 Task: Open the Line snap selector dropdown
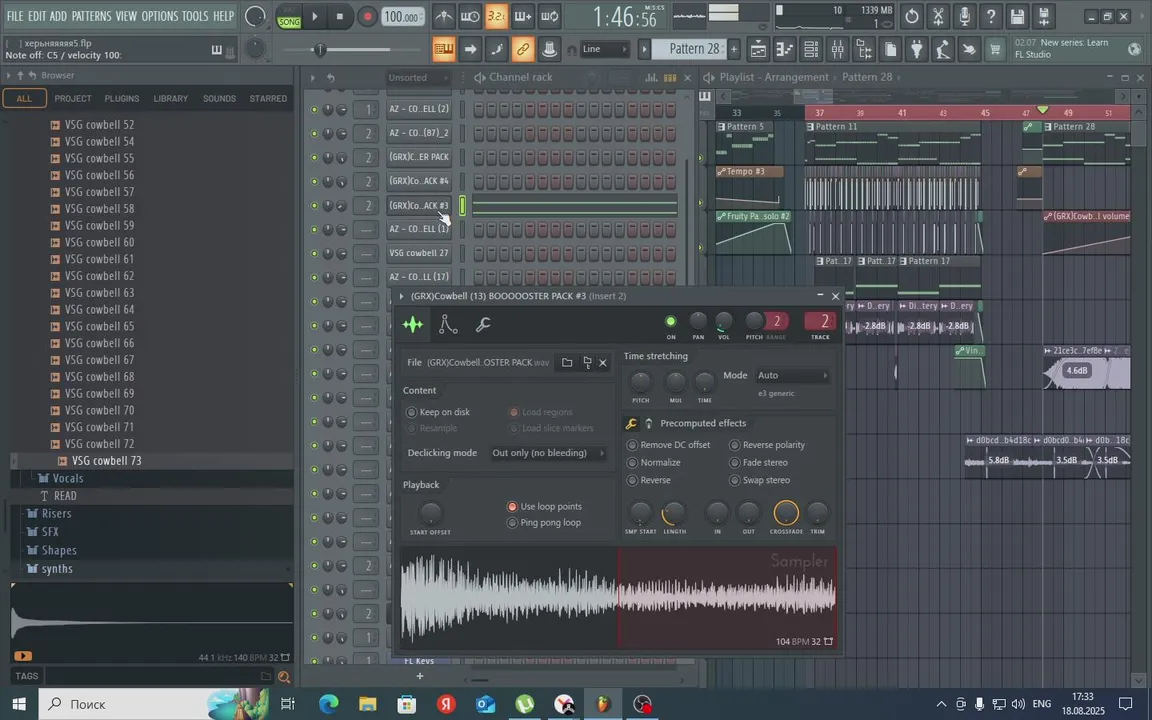tap(604, 49)
